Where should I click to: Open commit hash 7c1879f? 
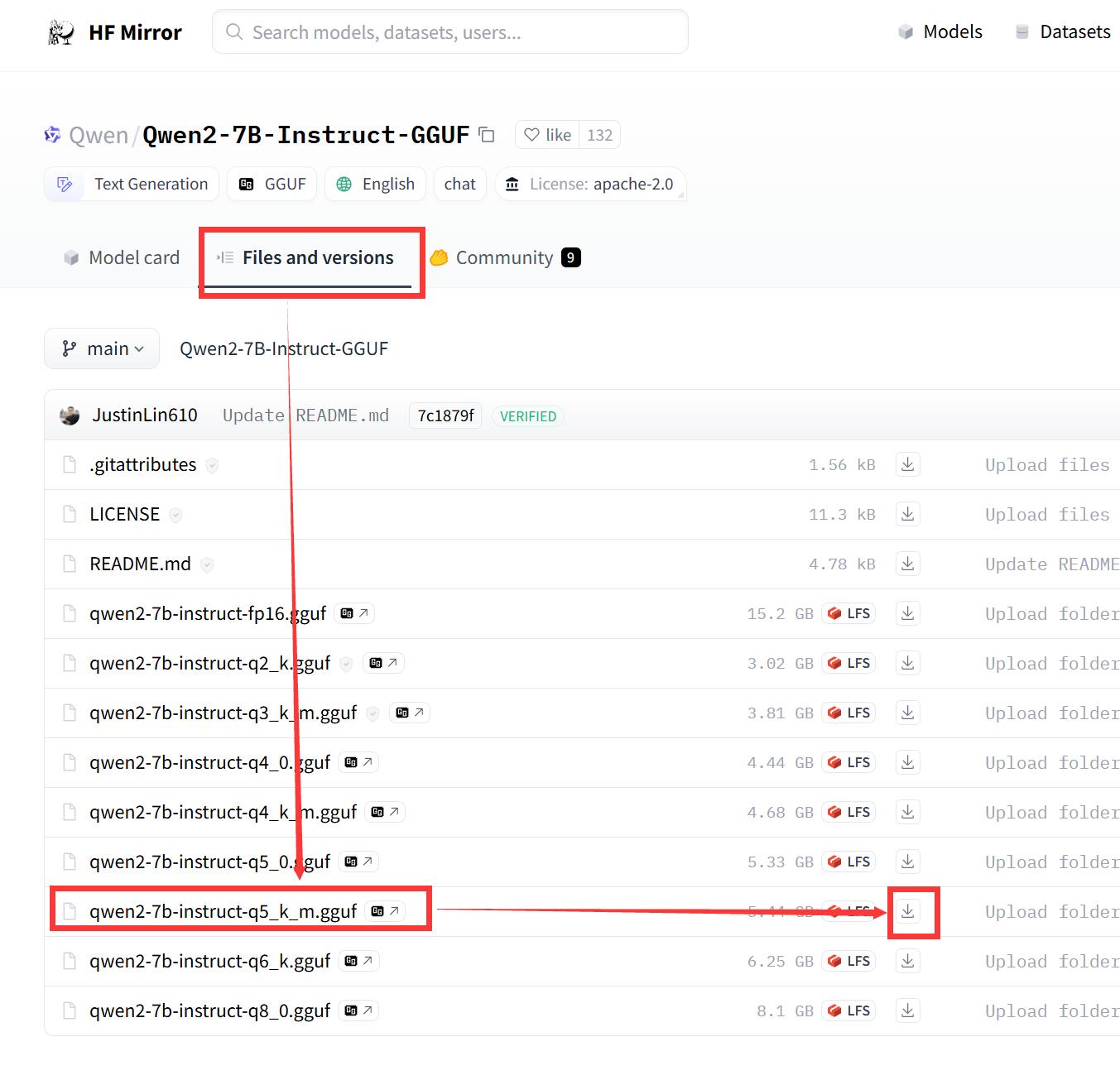pyautogui.click(x=445, y=415)
